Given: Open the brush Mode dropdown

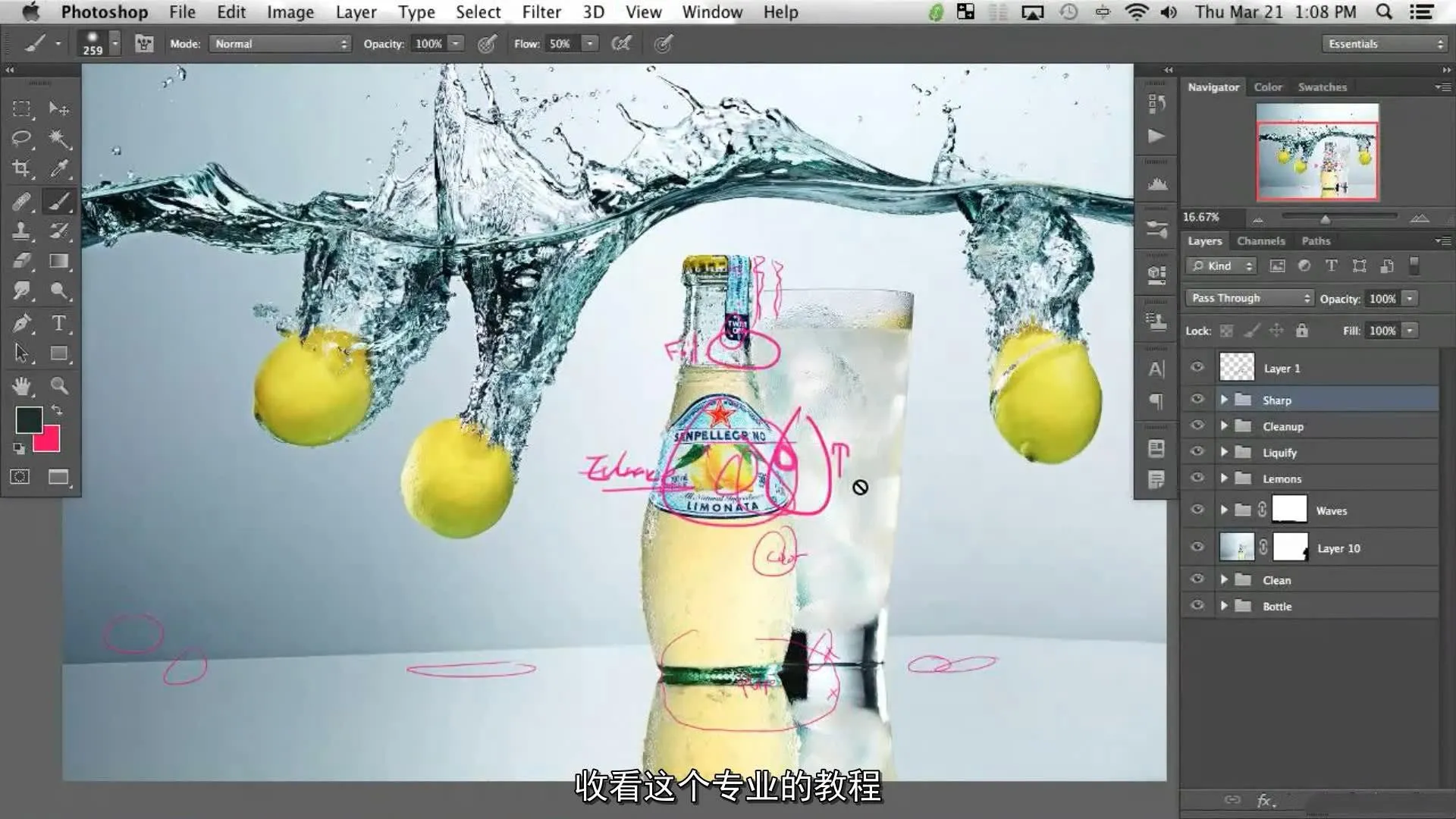Looking at the screenshot, I should coord(280,44).
